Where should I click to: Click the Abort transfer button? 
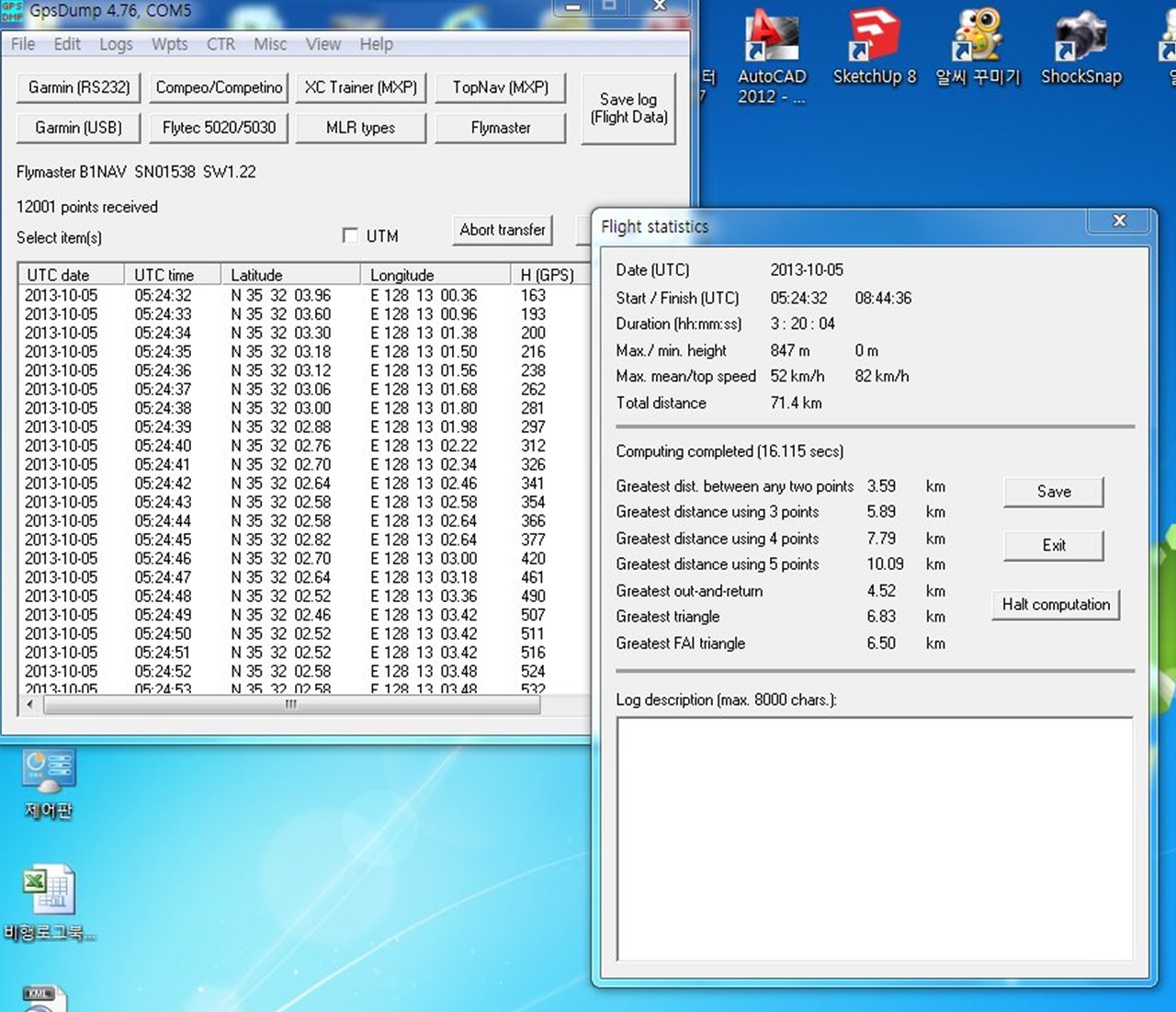(503, 230)
